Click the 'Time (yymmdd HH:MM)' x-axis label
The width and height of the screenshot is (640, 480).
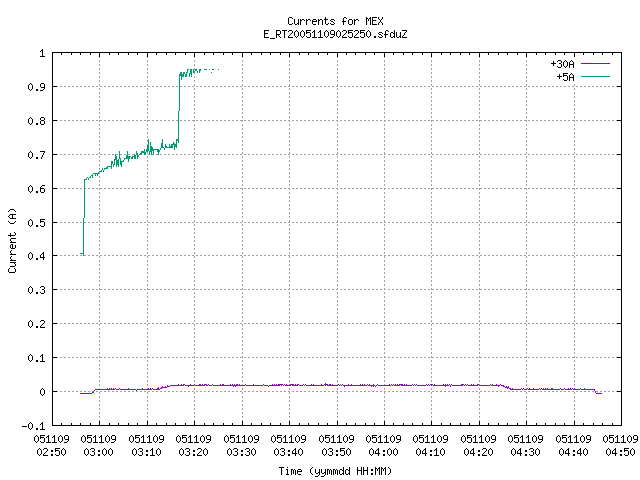[x=335, y=471]
